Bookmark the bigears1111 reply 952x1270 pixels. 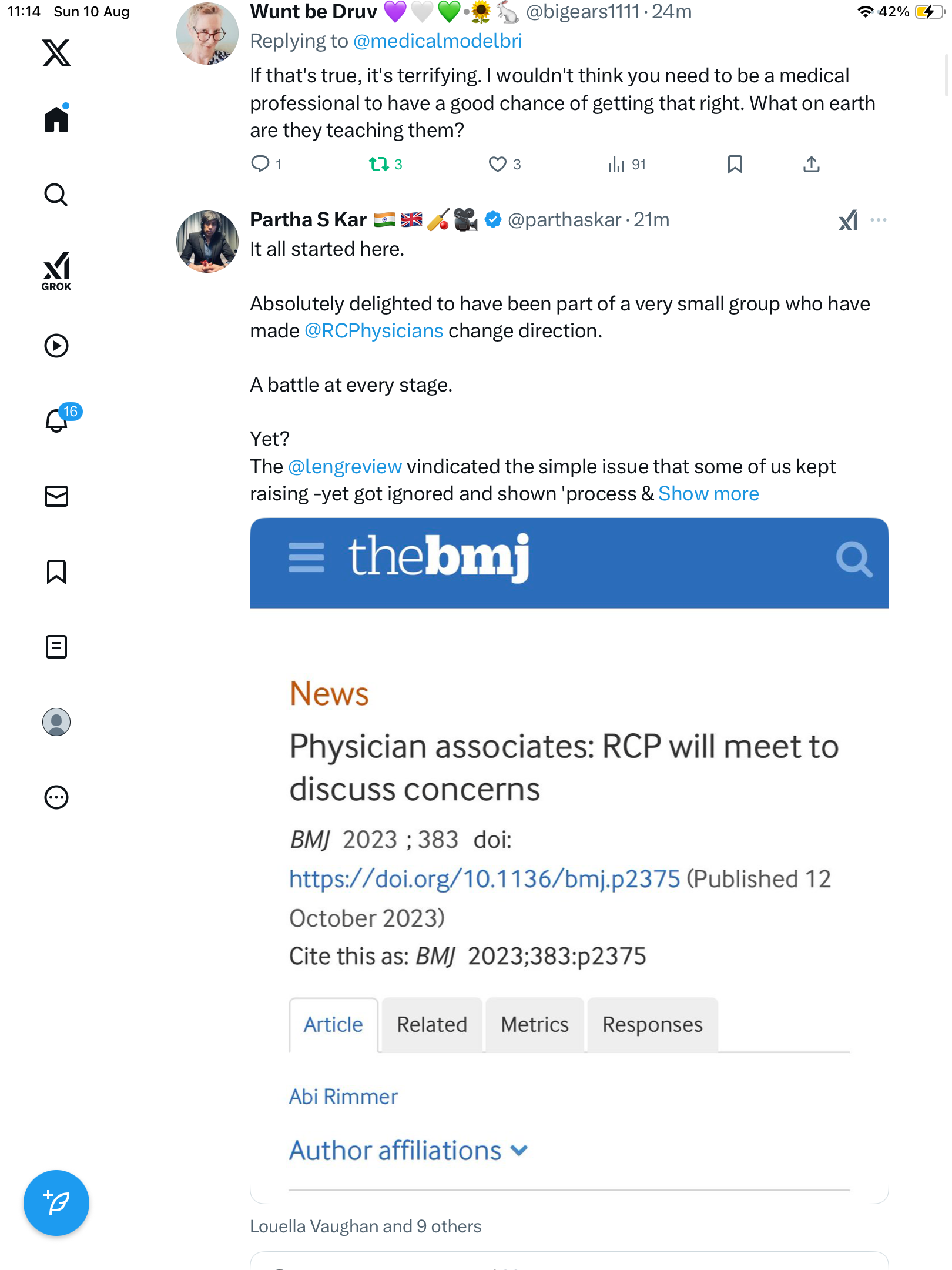pyautogui.click(x=735, y=164)
